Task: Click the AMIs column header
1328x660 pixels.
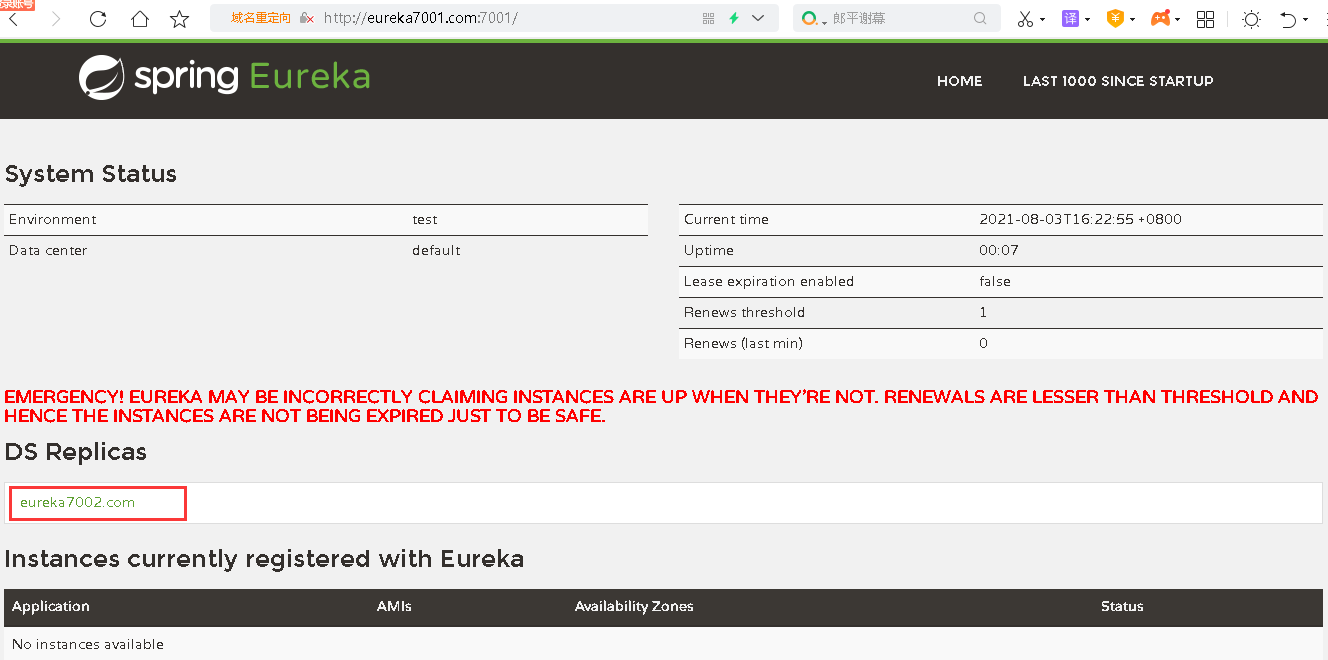Action: point(394,606)
